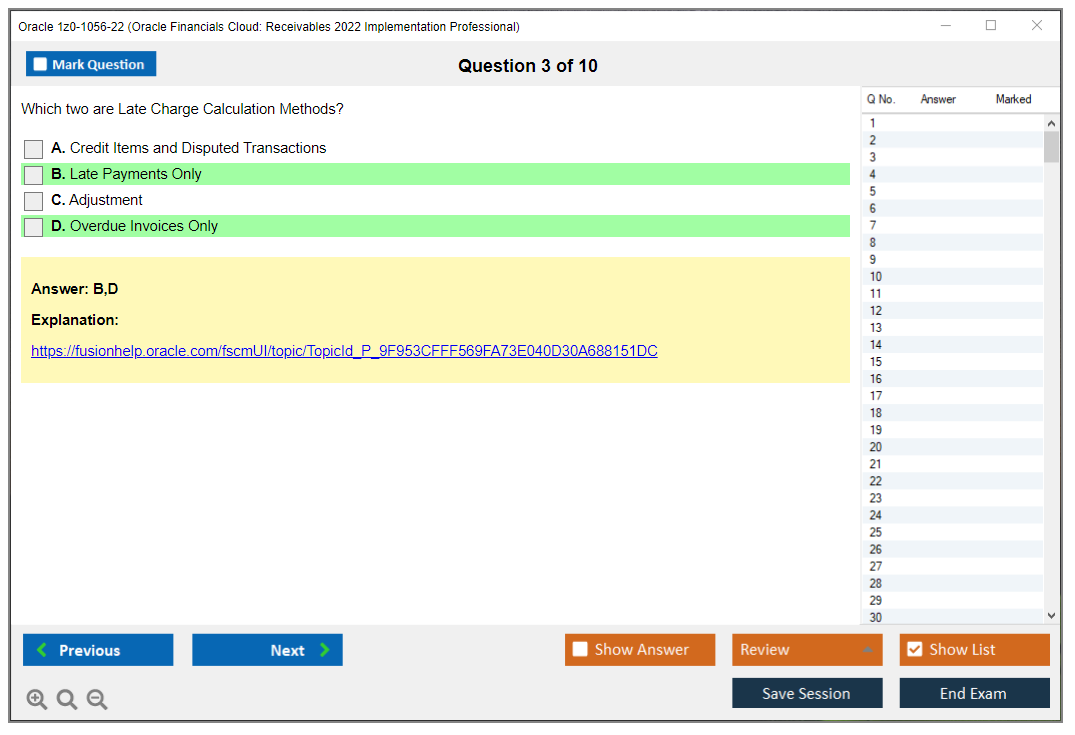Viewport: 1075px width, 735px height.
Task: Go to the Previous question
Action: [x=98, y=650]
